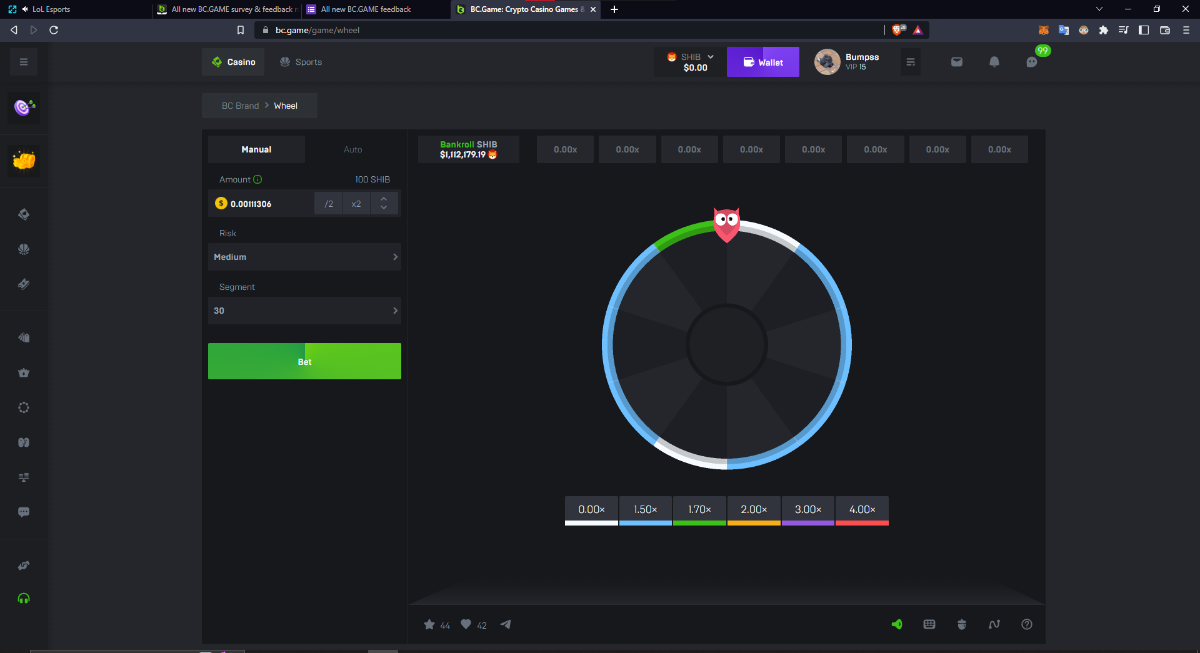
Task: Like the game with heart icon
Action: point(466,625)
